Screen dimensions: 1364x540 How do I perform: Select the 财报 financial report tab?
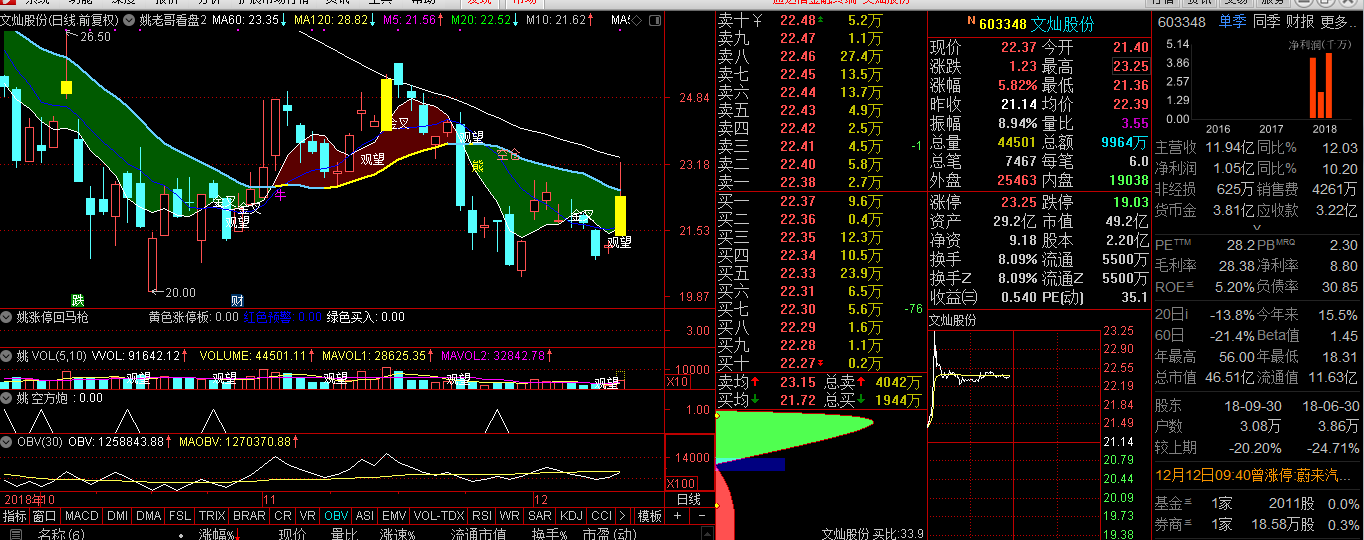[x=1300, y=22]
